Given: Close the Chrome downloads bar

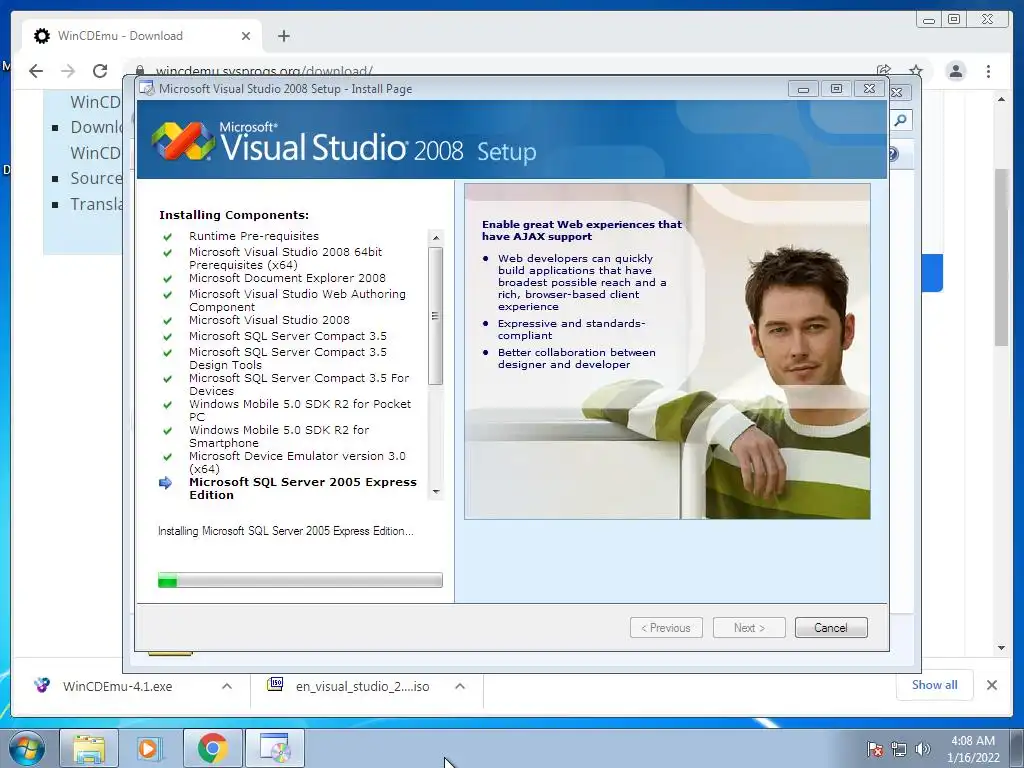Looking at the screenshot, I should click(x=991, y=685).
